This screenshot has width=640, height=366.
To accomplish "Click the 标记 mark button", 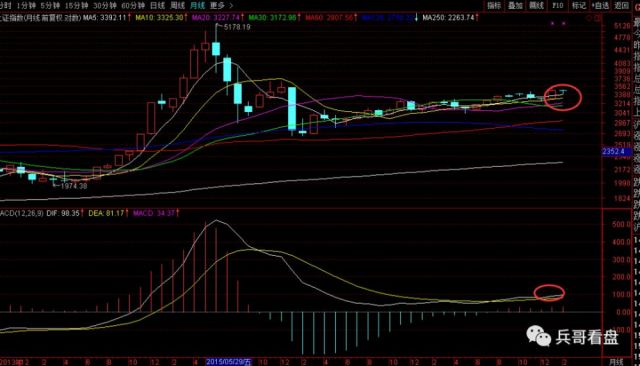I will (x=579, y=6).
